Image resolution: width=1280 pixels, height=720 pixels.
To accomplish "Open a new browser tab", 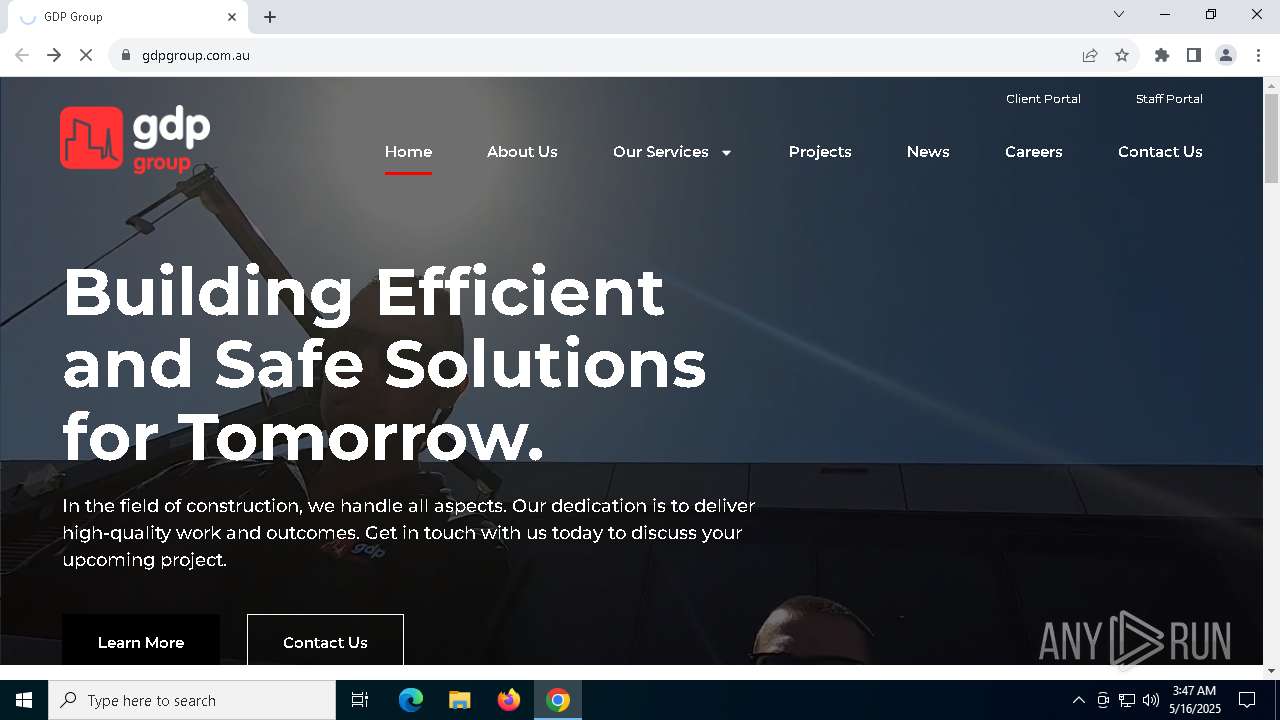I will [270, 17].
